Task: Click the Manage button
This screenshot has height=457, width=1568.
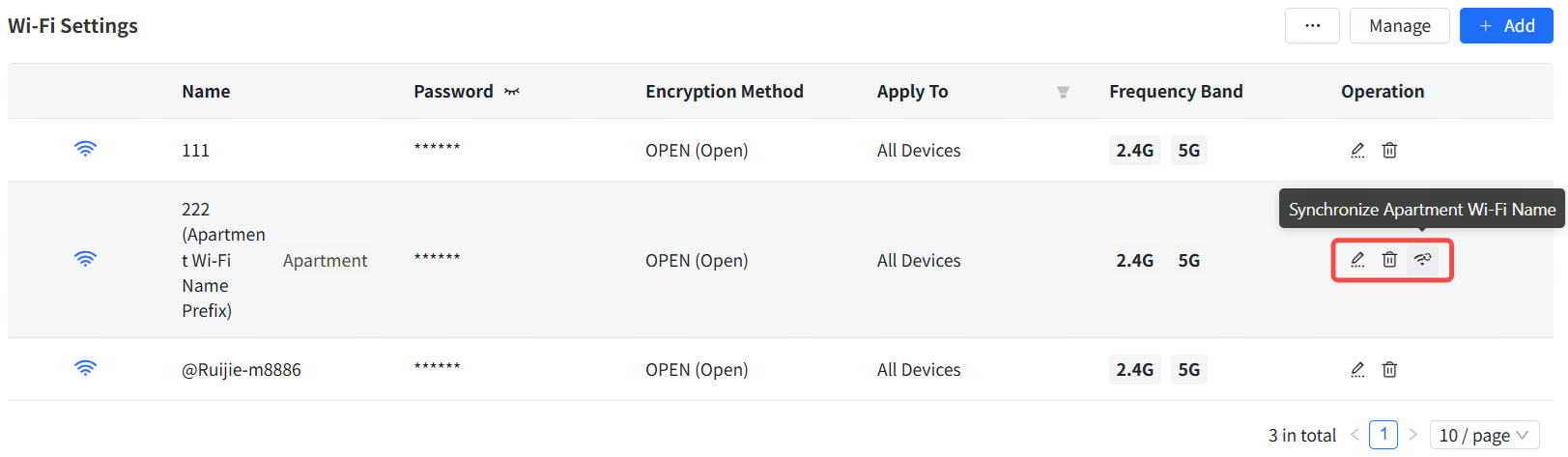Action: [x=1399, y=26]
